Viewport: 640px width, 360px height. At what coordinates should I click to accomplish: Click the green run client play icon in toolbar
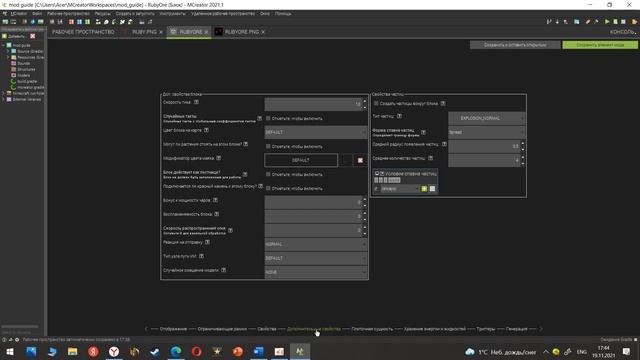click(607, 22)
